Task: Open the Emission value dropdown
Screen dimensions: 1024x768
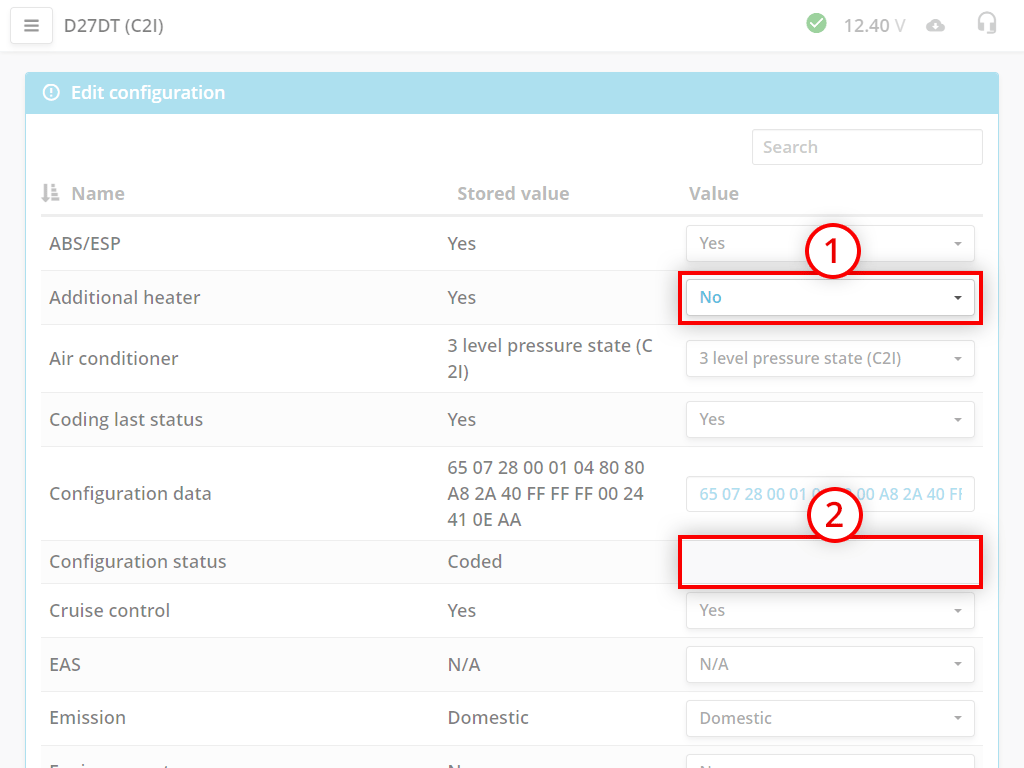Action: point(829,719)
